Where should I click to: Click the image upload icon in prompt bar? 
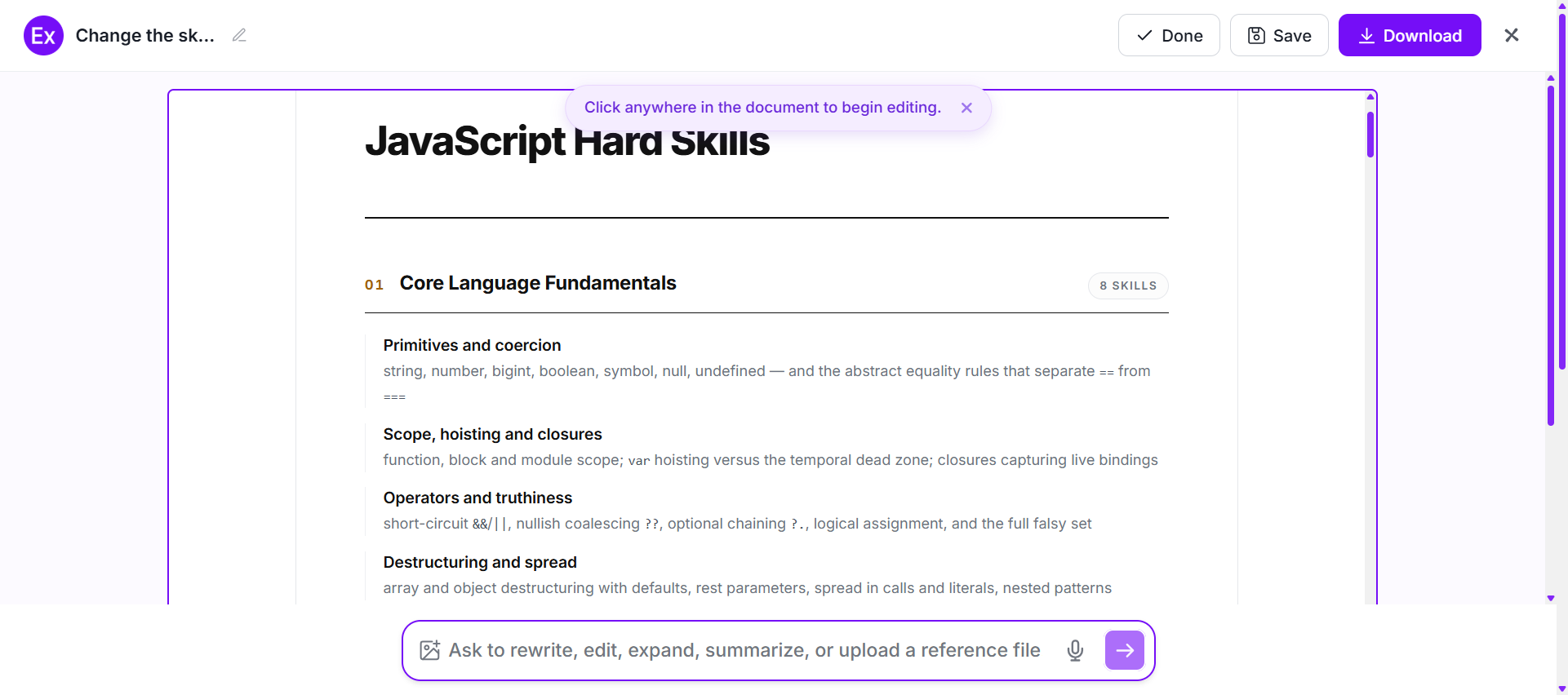pos(429,650)
